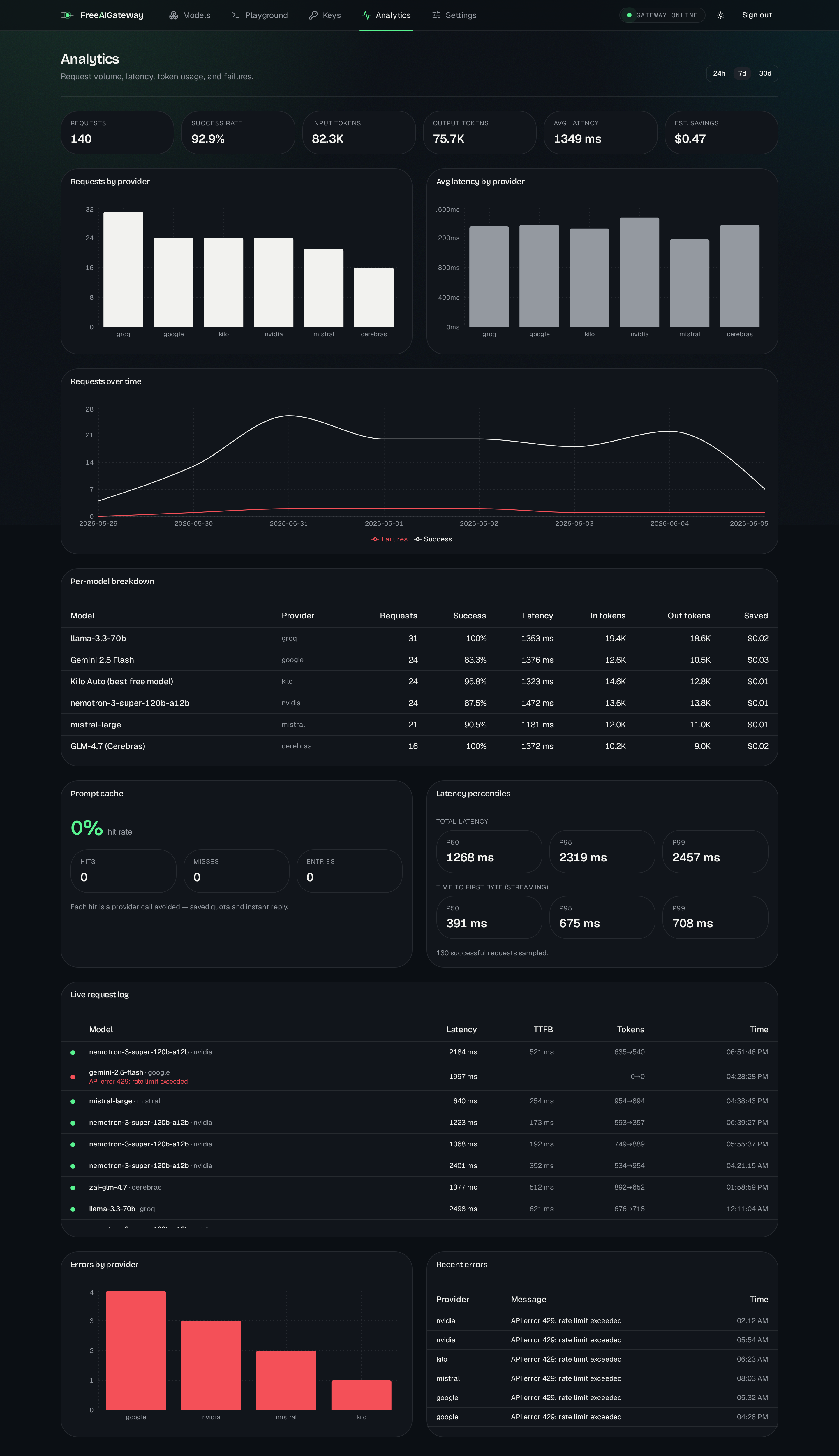839x1456 pixels.
Task: Click the groq bar in Requests by provider
Action: click(x=123, y=269)
